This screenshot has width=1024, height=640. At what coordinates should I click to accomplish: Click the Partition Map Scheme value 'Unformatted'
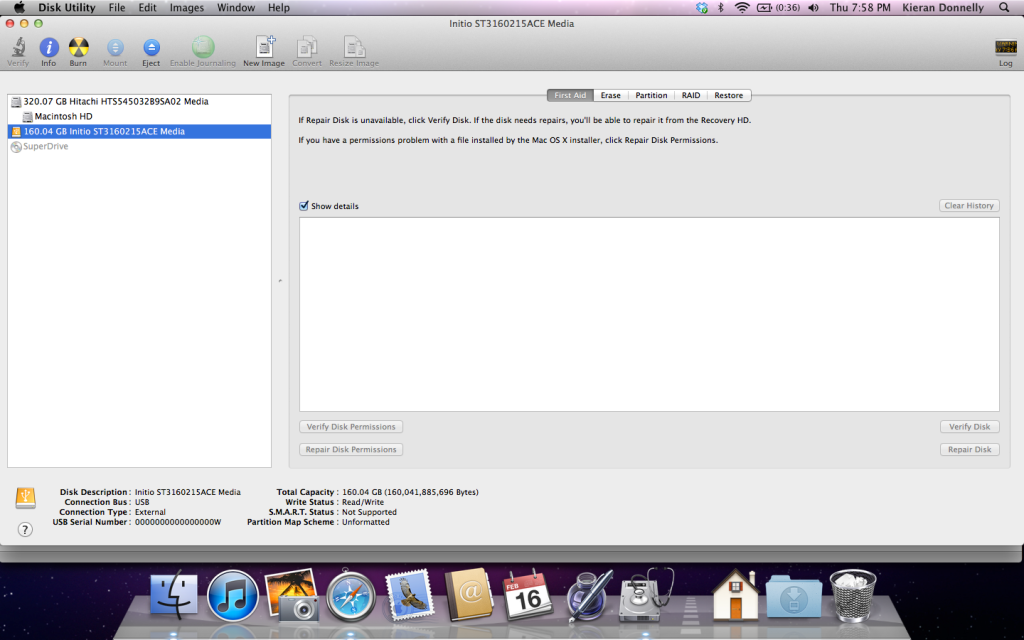[366, 522]
